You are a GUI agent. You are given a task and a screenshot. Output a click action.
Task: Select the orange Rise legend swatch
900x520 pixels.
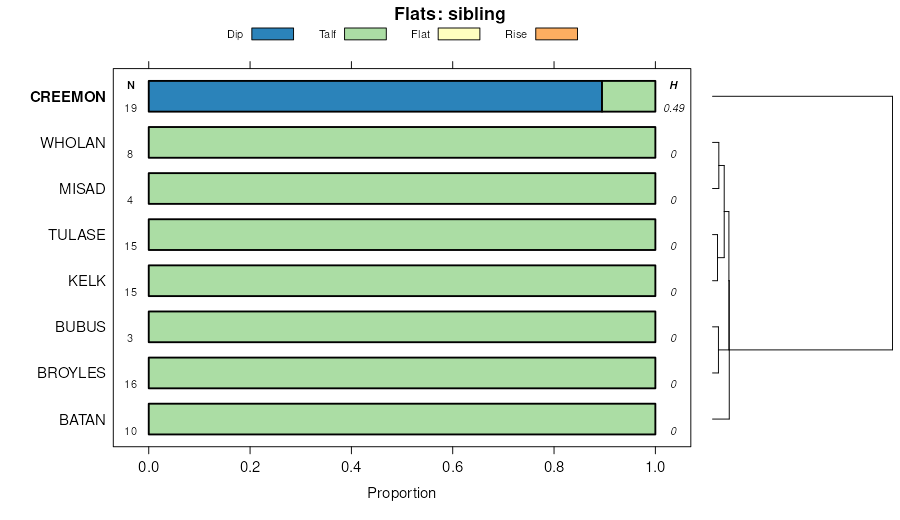tap(556, 34)
